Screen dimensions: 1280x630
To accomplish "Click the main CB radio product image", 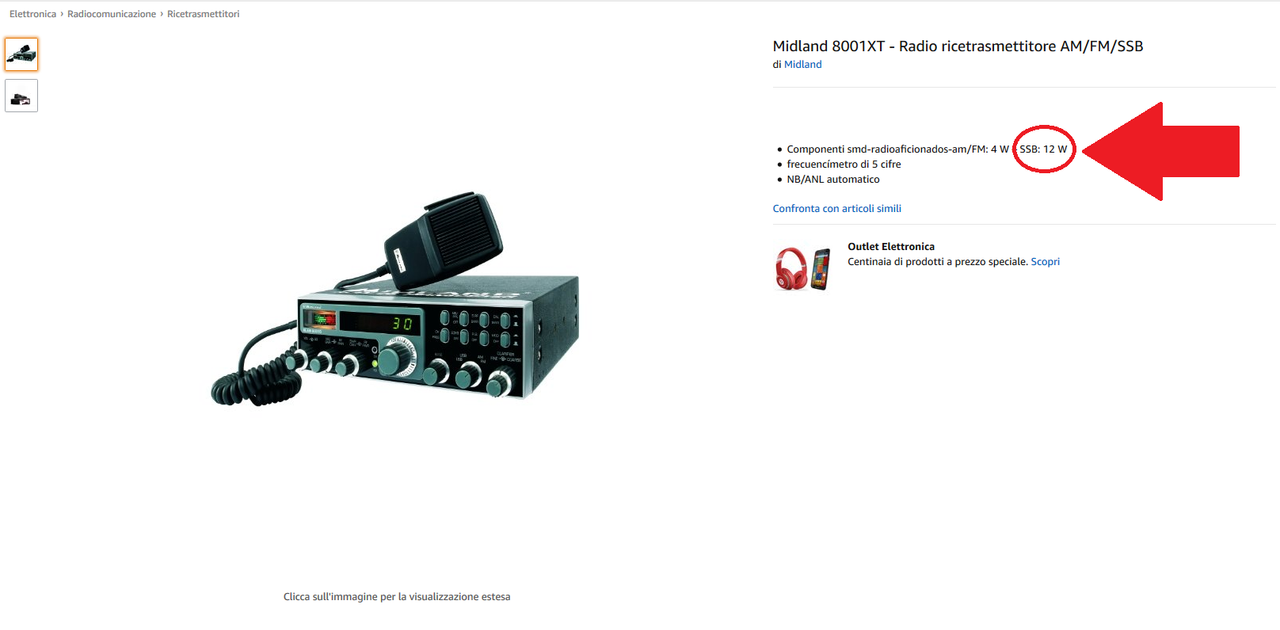I will 395,300.
